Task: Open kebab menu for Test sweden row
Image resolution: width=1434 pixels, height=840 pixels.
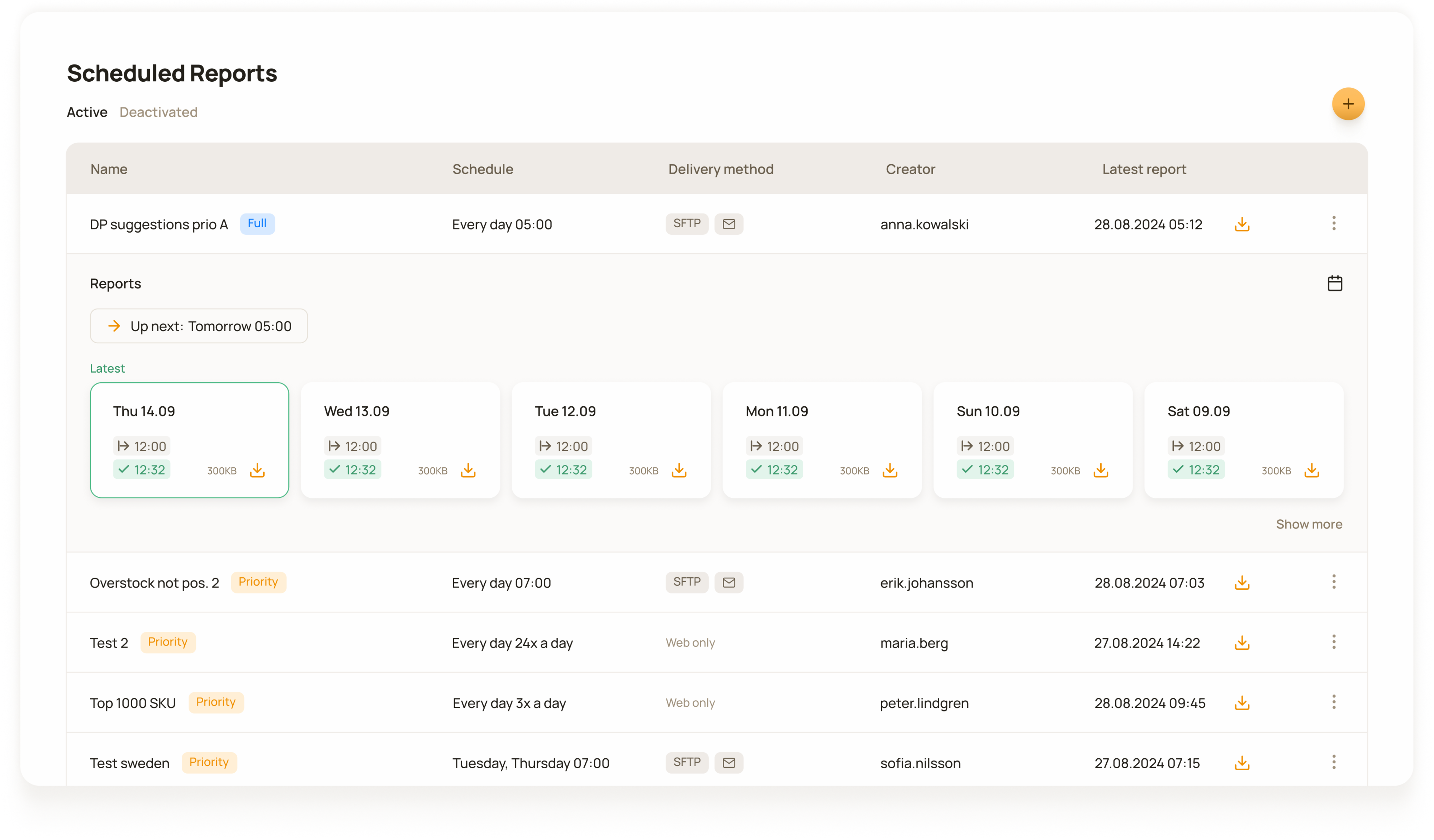Action: (1333, 762)
